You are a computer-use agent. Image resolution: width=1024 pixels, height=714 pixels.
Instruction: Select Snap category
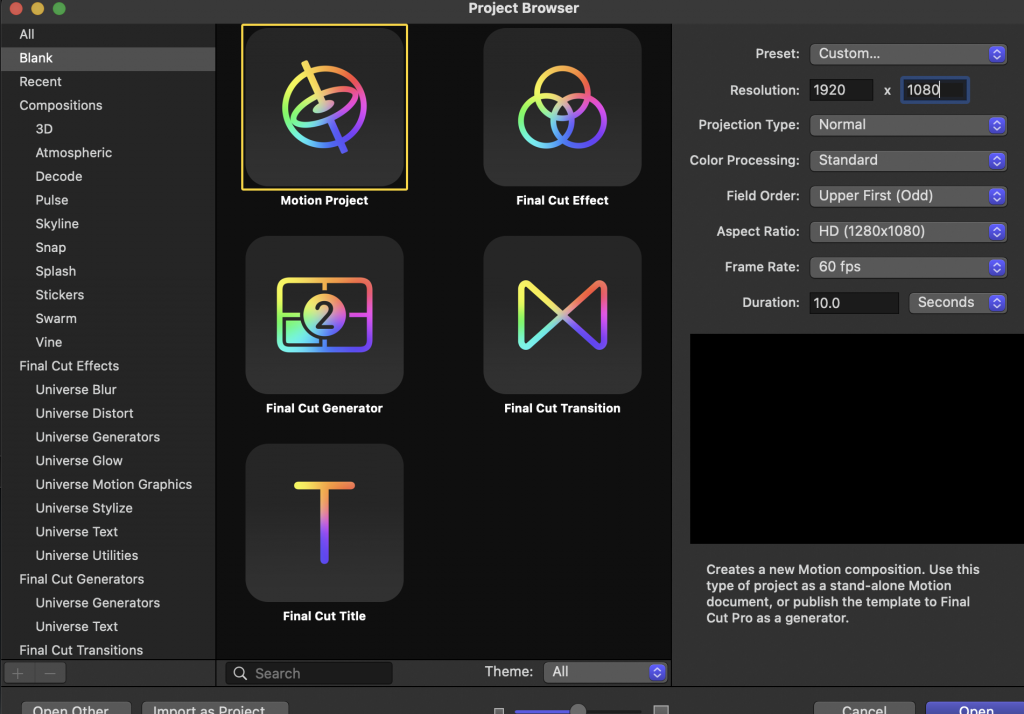click(x=108, y=248)
